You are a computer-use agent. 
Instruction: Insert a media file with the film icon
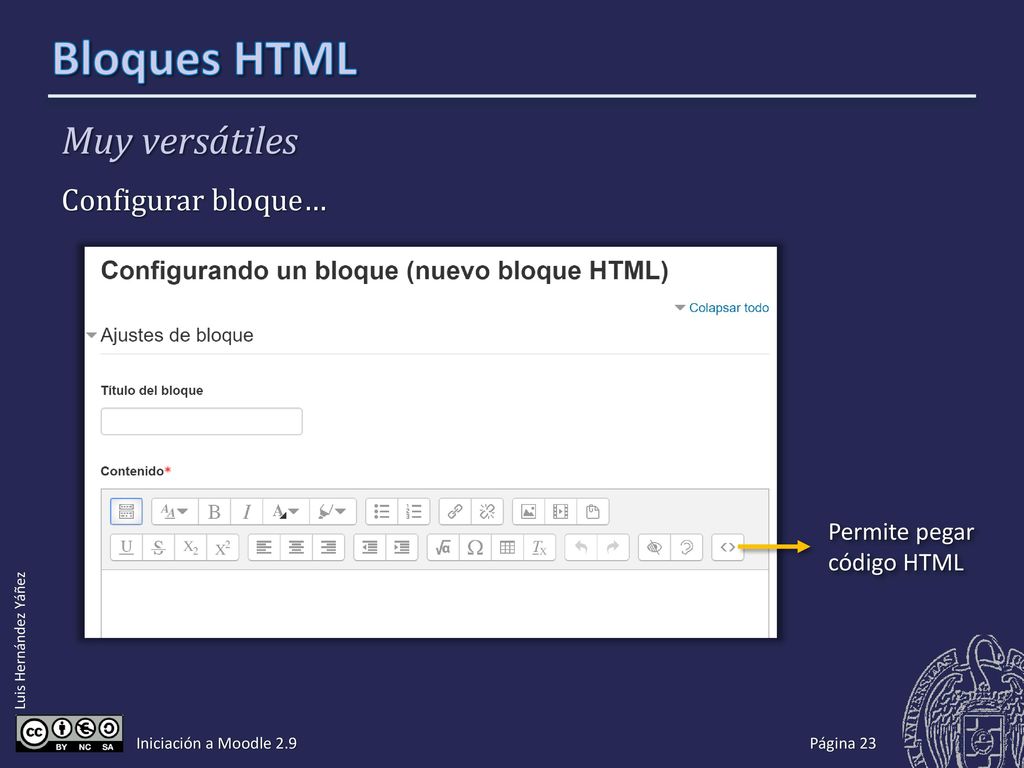coord(560,511)
